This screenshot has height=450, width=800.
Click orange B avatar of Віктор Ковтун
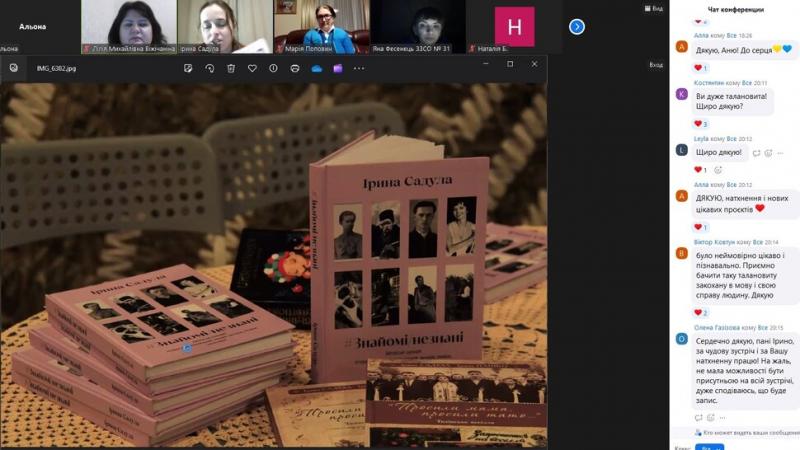(682, 253)
